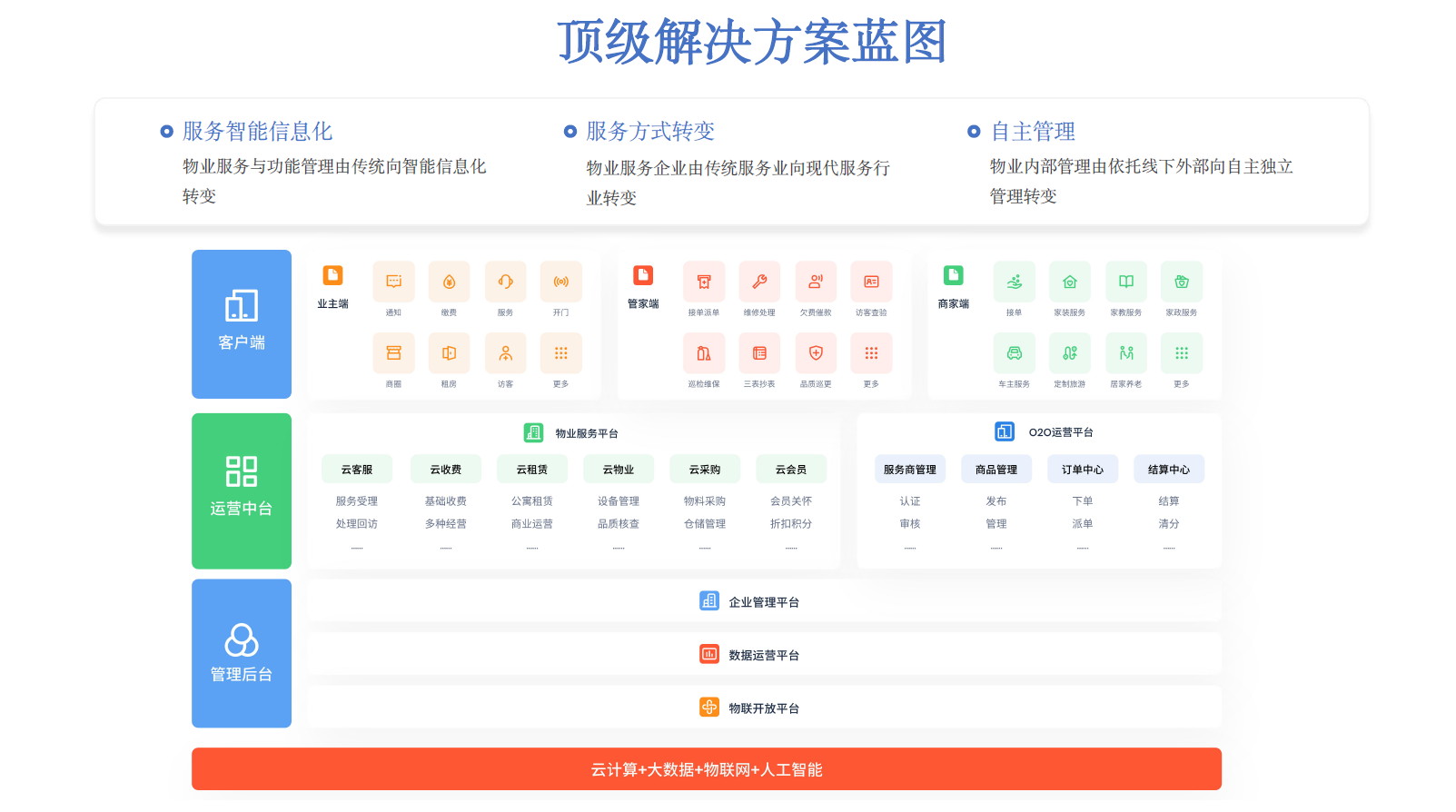Select the green 运营中台 panel
The height and width of the screenshot is (812, 1456).
coord(242,491)
